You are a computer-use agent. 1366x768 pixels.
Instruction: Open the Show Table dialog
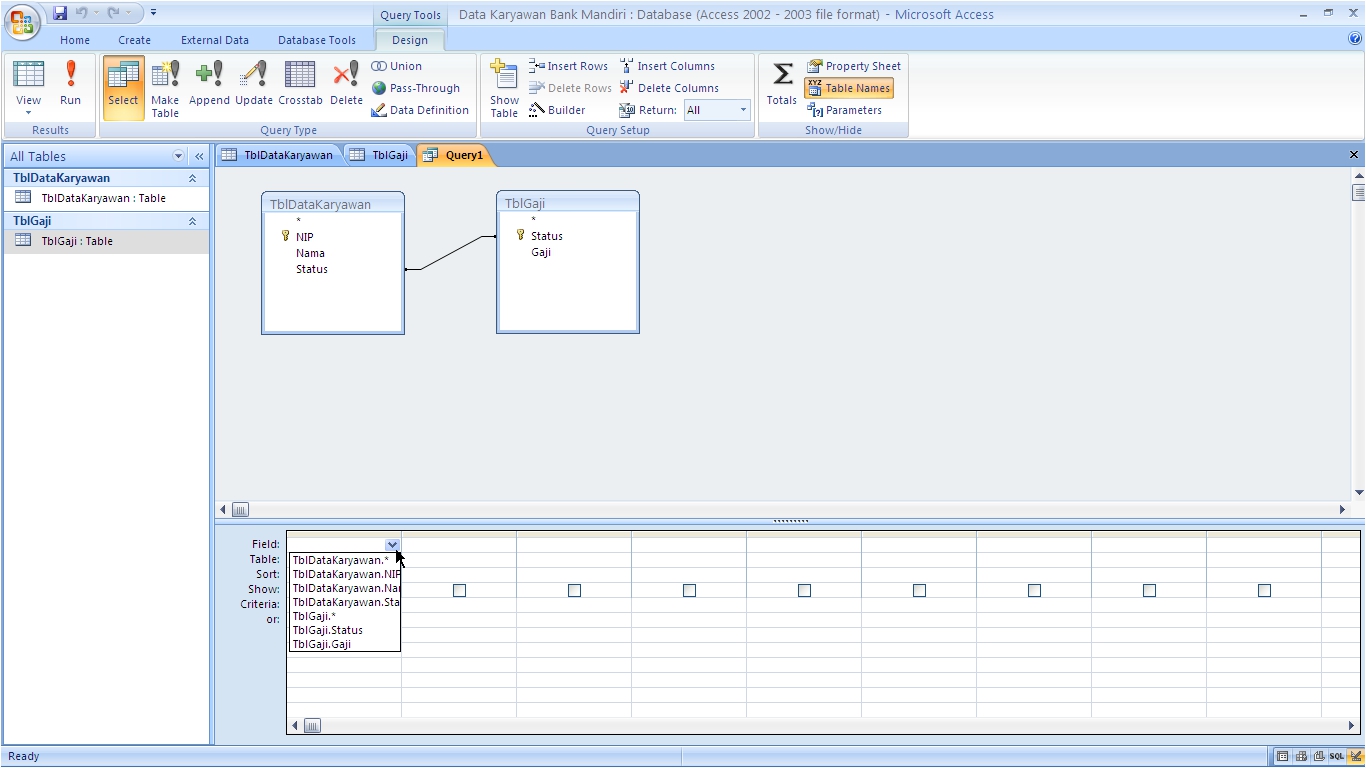click(504, 88)
